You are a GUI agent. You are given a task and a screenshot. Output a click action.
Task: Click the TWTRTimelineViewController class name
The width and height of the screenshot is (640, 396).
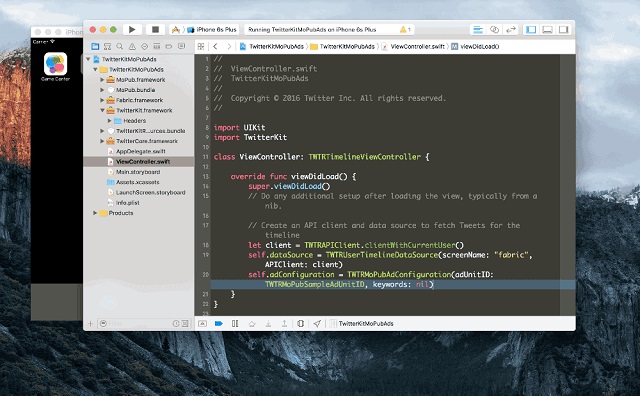coord(364,157)
